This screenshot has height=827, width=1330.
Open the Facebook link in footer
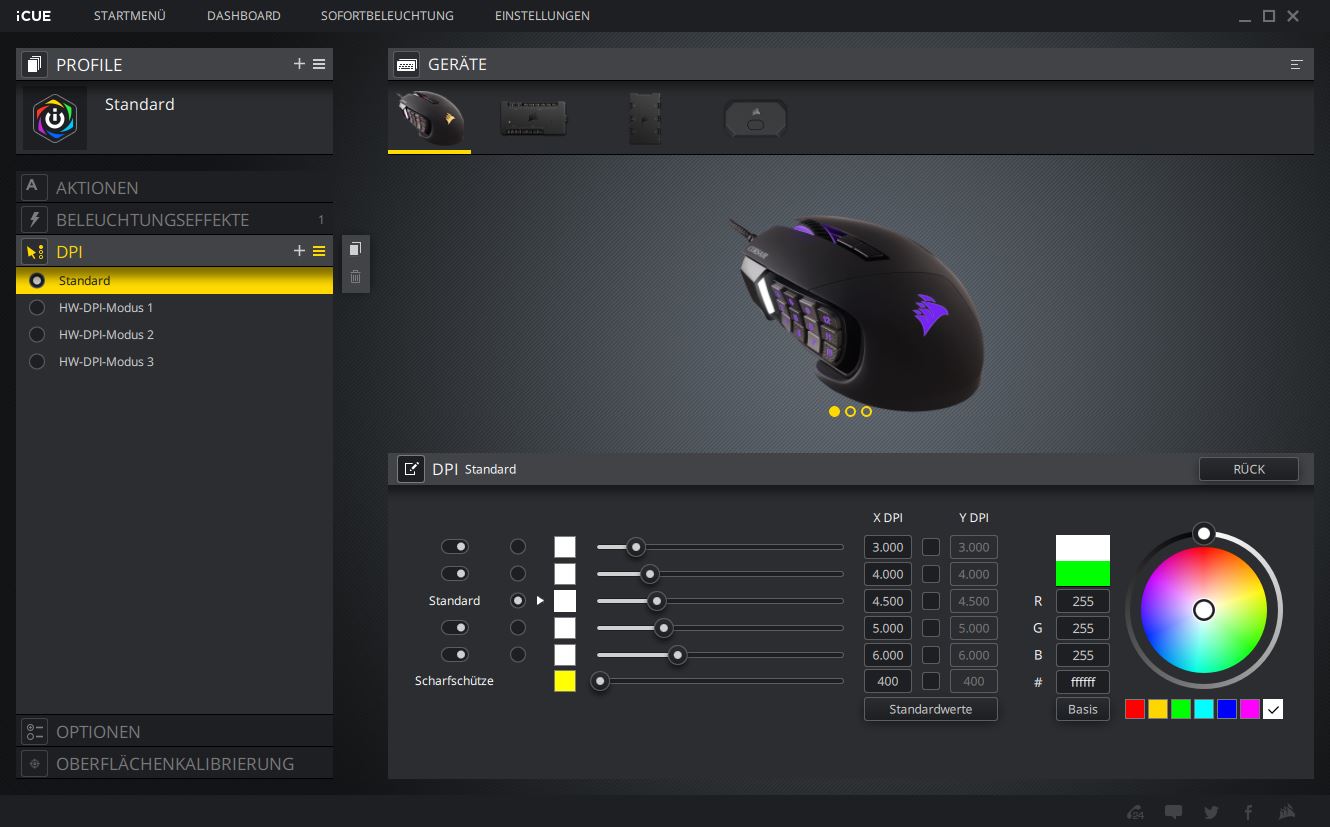pos(1248,812)
